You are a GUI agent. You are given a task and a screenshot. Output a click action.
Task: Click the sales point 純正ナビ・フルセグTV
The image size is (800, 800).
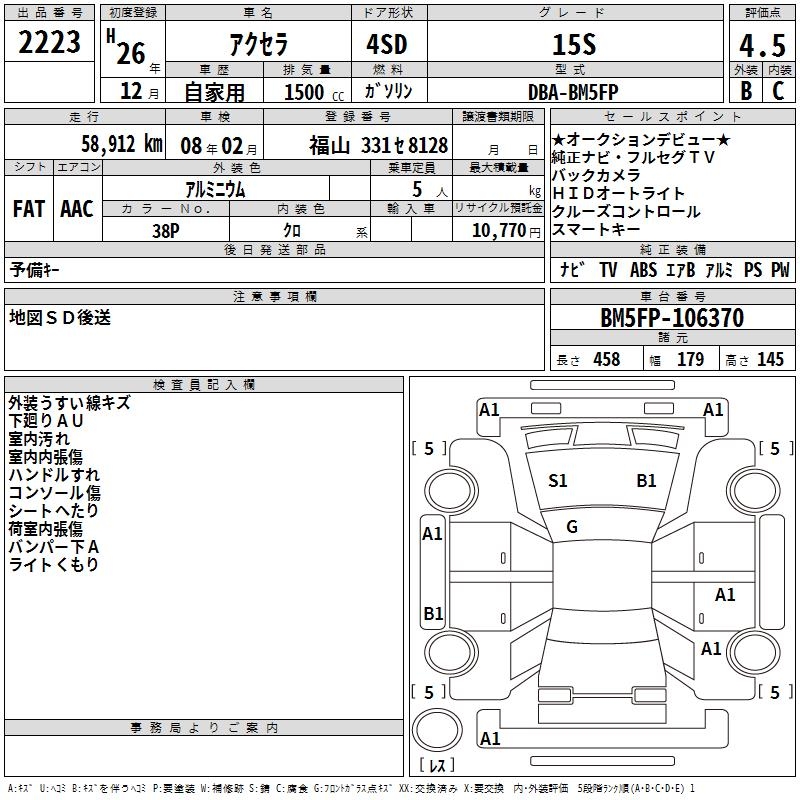pos(633,157)
